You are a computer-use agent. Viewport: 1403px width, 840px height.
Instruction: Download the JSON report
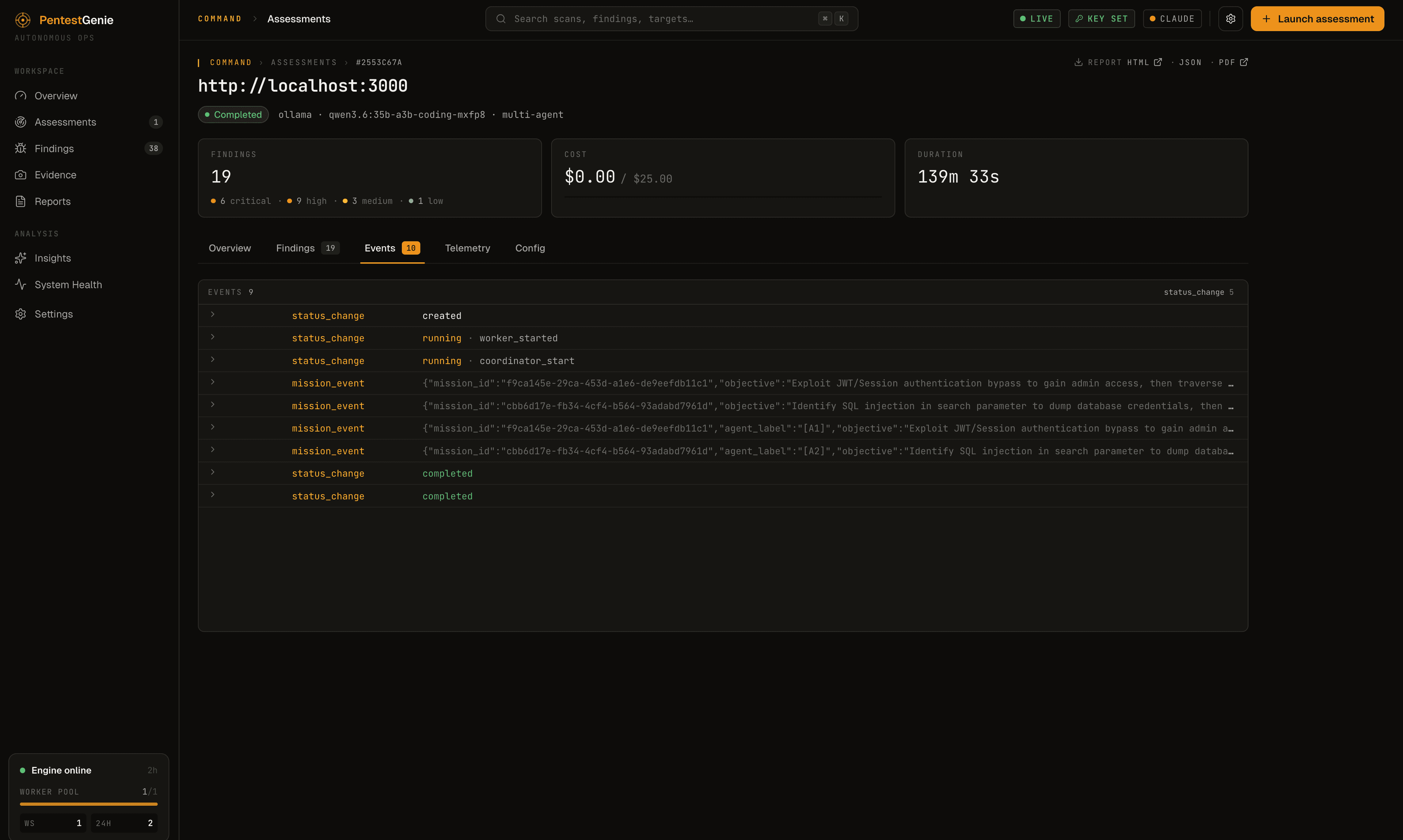tap(1190, 62)
